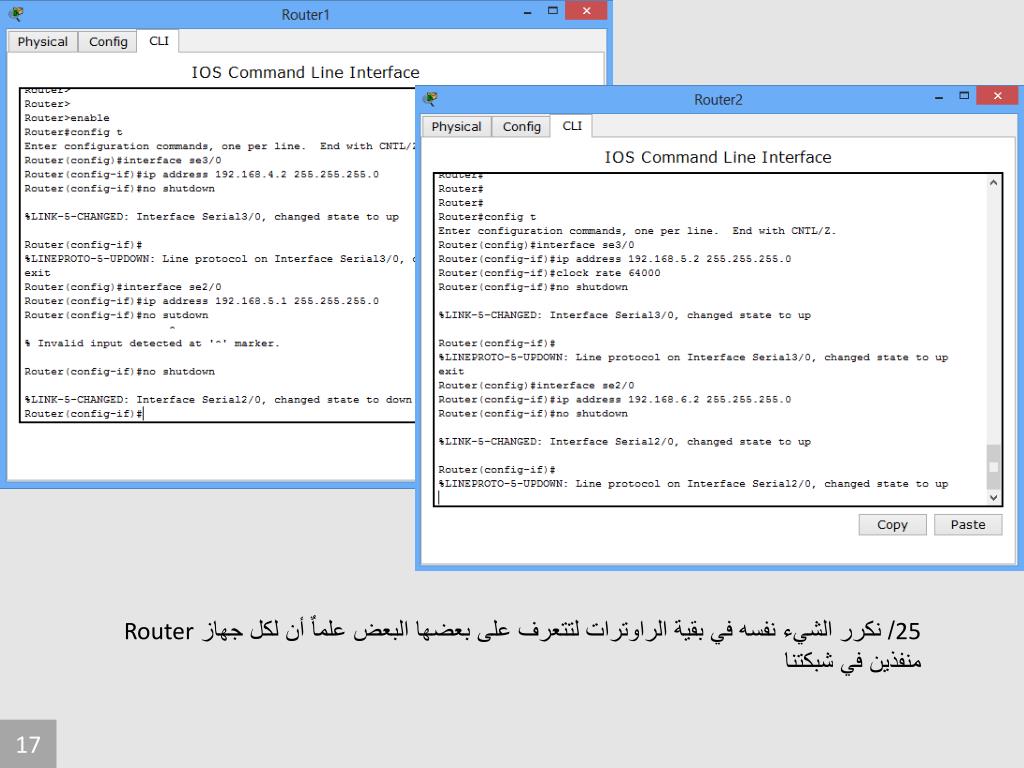Viewport: 1024px width, 768px height.
Task: Click 'ip address 192.168.6.2' line in Router2
Action: (x=615, y=400)
